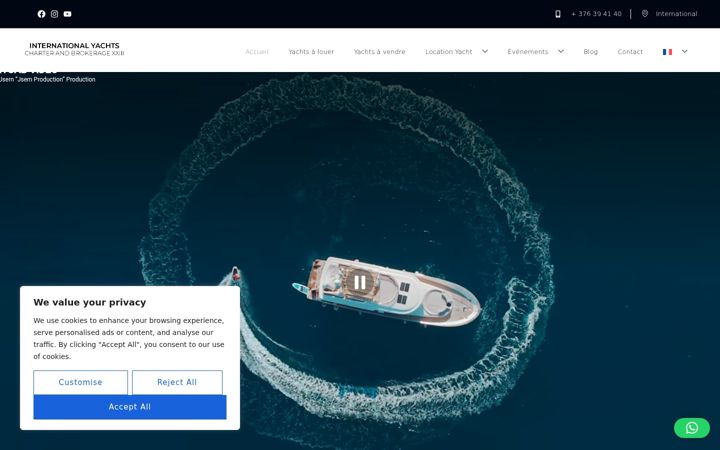
Task: Pause the background yacht video
Action: pyautogui.click(x=360, y=282)
